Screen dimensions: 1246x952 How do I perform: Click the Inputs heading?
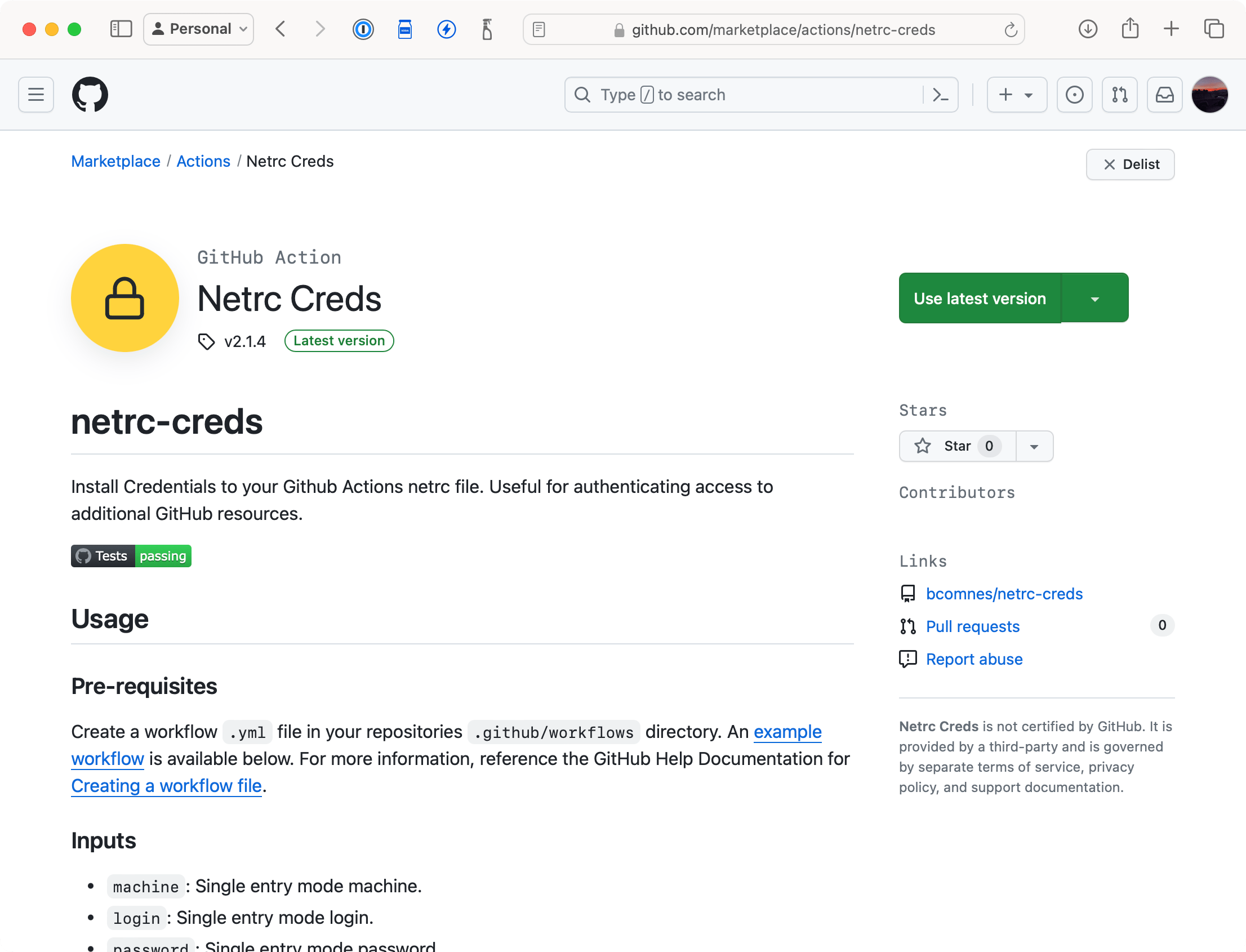[104, 840]
